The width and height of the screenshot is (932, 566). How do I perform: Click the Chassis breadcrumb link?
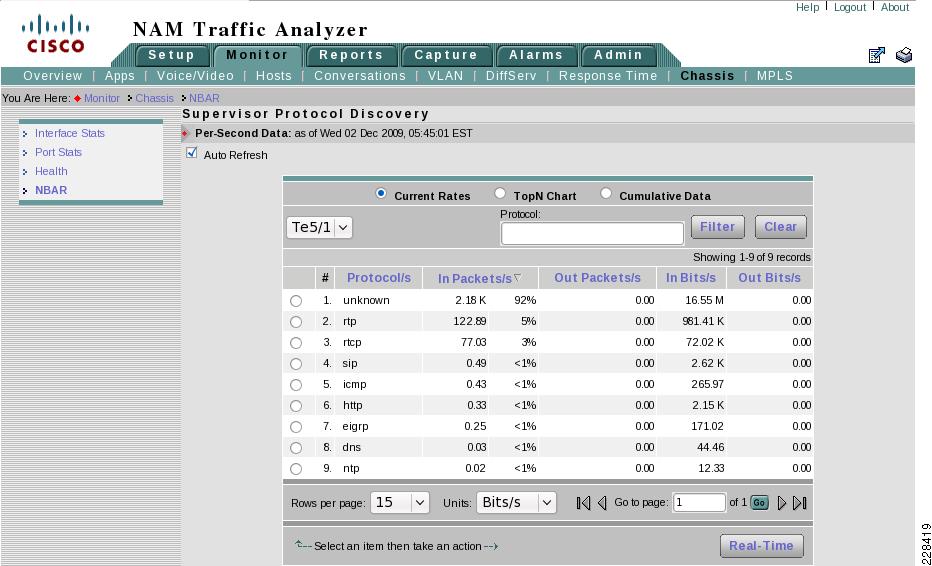[x=155, y=98]
